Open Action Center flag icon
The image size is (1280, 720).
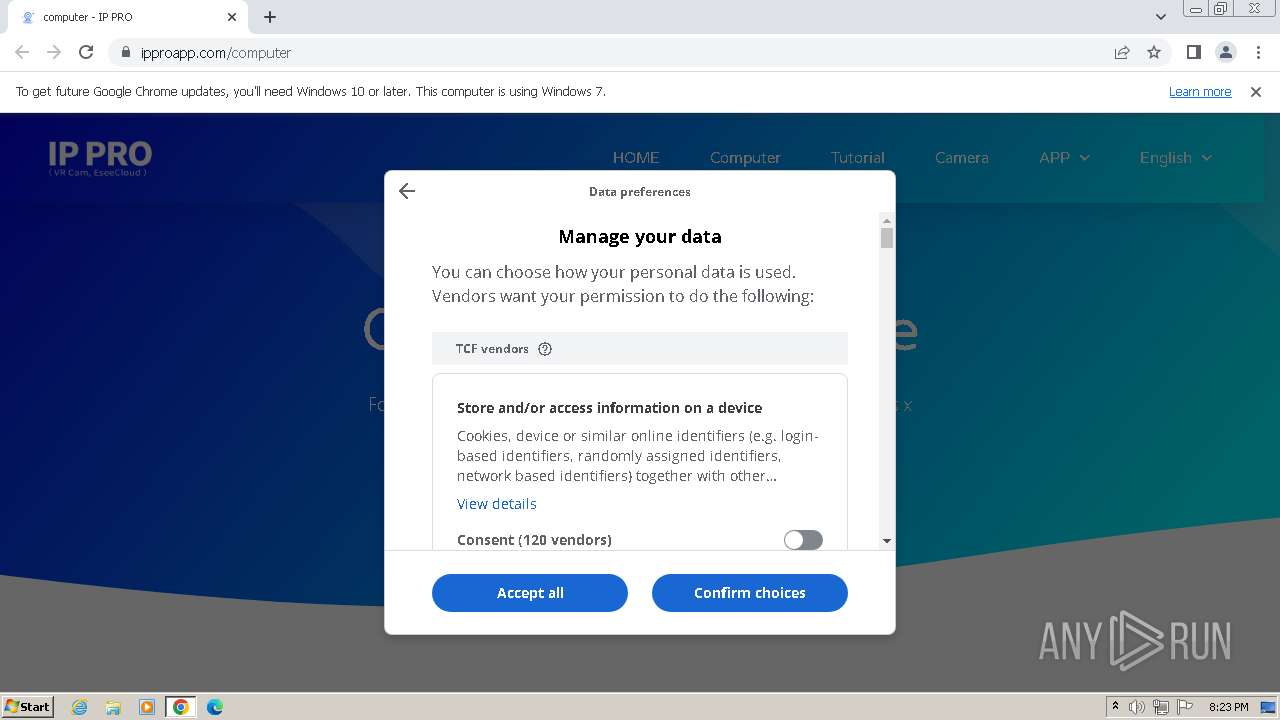coord(1184,707)
